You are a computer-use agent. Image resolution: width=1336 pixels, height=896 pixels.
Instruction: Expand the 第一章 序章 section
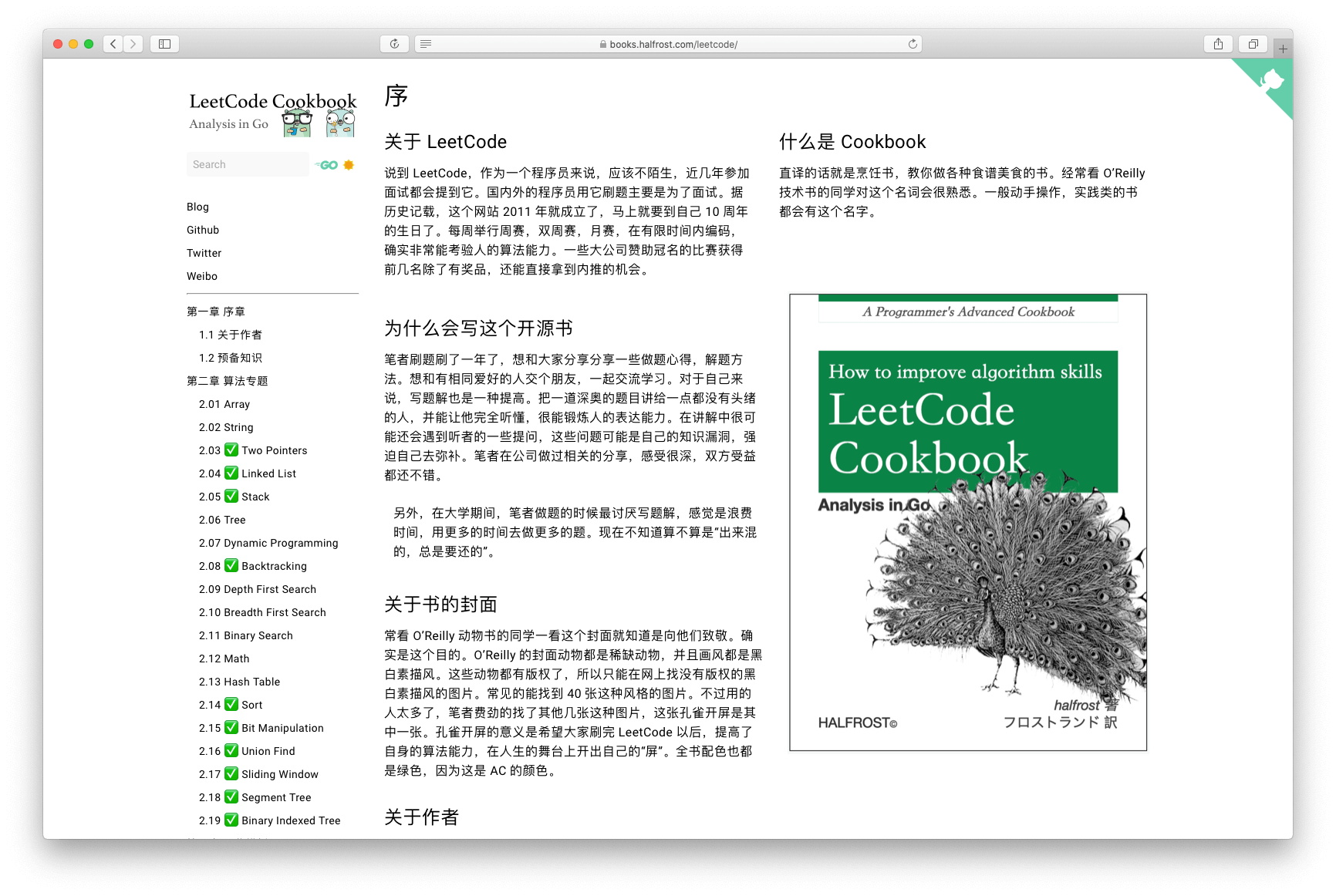(216, 312)
